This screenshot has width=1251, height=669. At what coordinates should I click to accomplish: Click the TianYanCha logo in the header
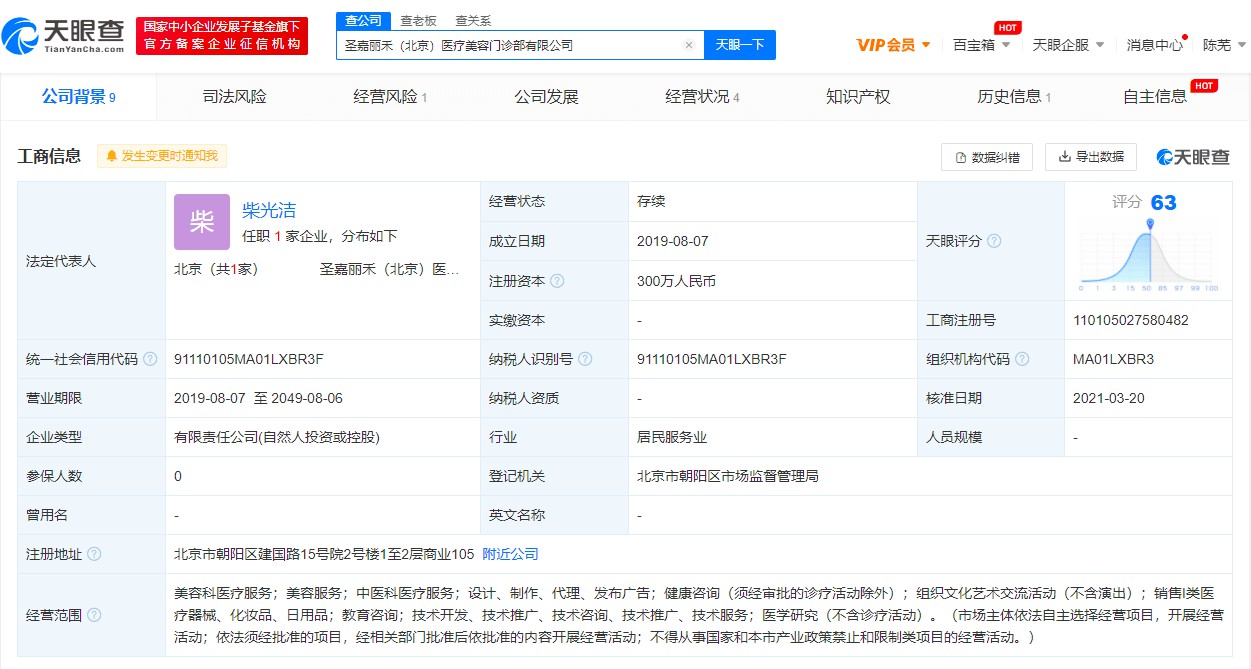[63, 37]
